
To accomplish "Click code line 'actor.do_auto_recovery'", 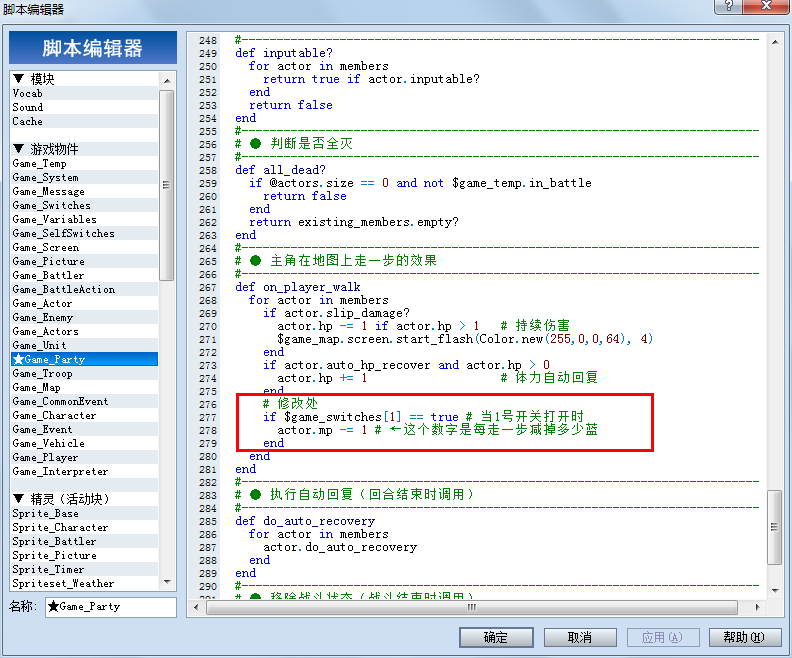I will pos(340,547).
